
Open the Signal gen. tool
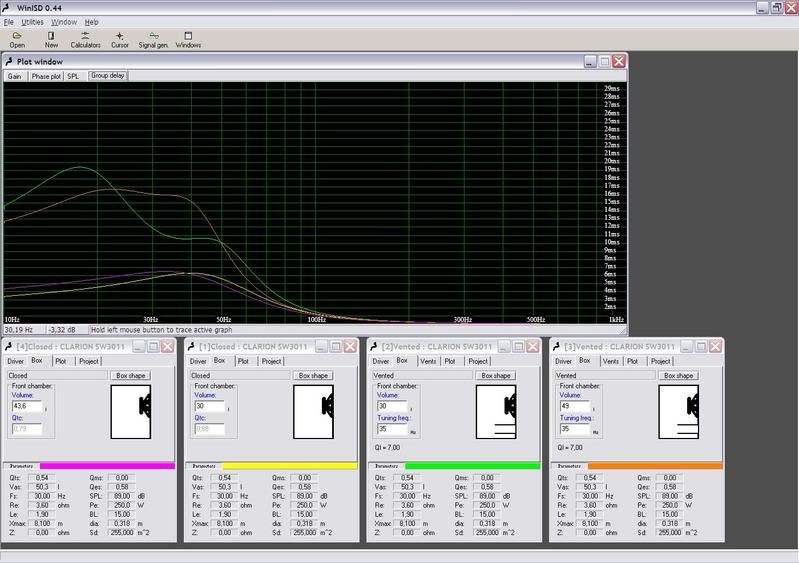153,40
